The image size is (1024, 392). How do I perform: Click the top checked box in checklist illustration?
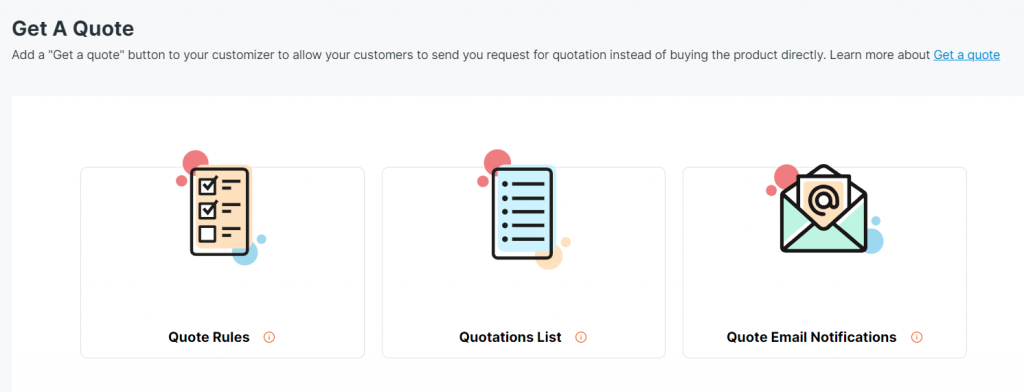[208, 186]
